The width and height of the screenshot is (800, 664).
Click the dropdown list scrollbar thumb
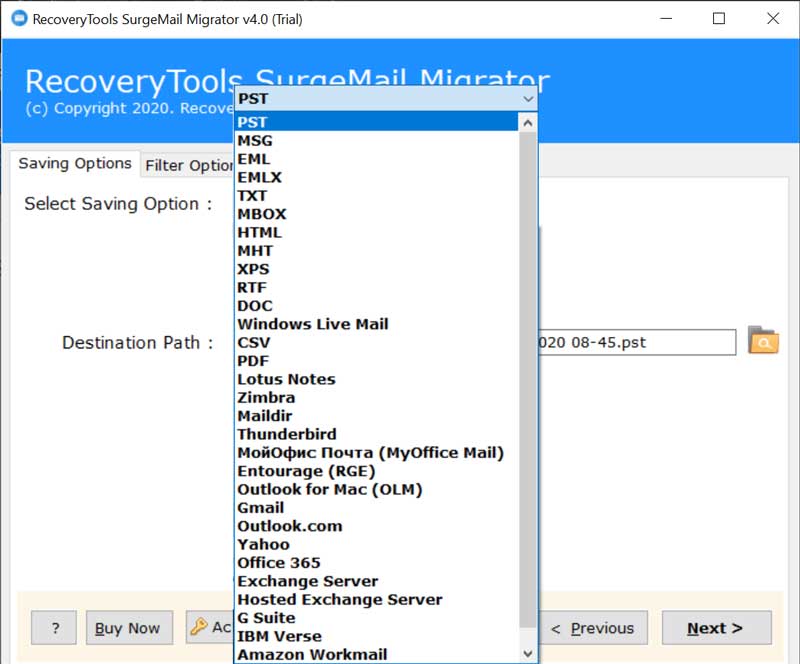[x=528, y=379]
